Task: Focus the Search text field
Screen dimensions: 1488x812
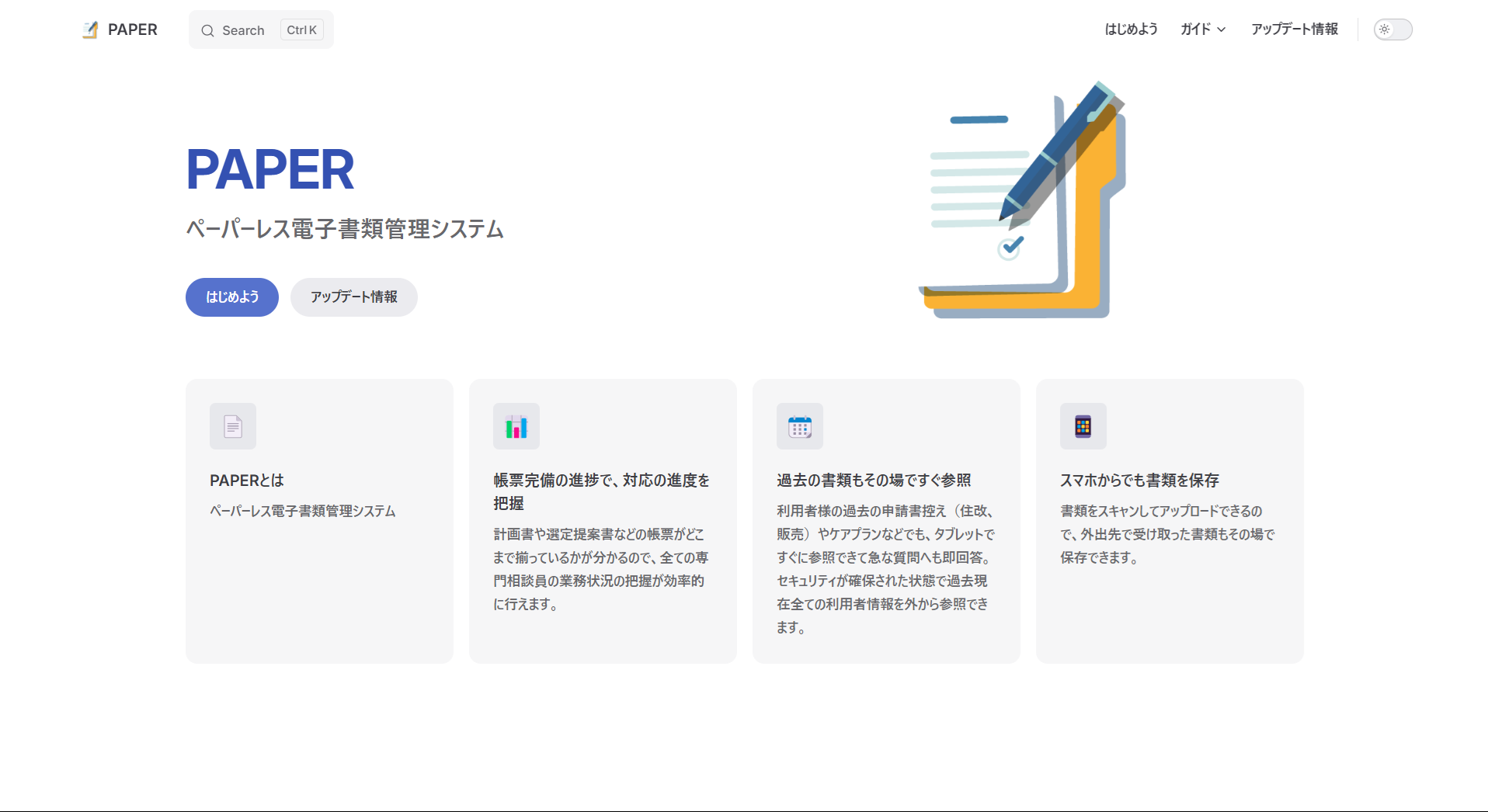Action: [x=243, y=30]
